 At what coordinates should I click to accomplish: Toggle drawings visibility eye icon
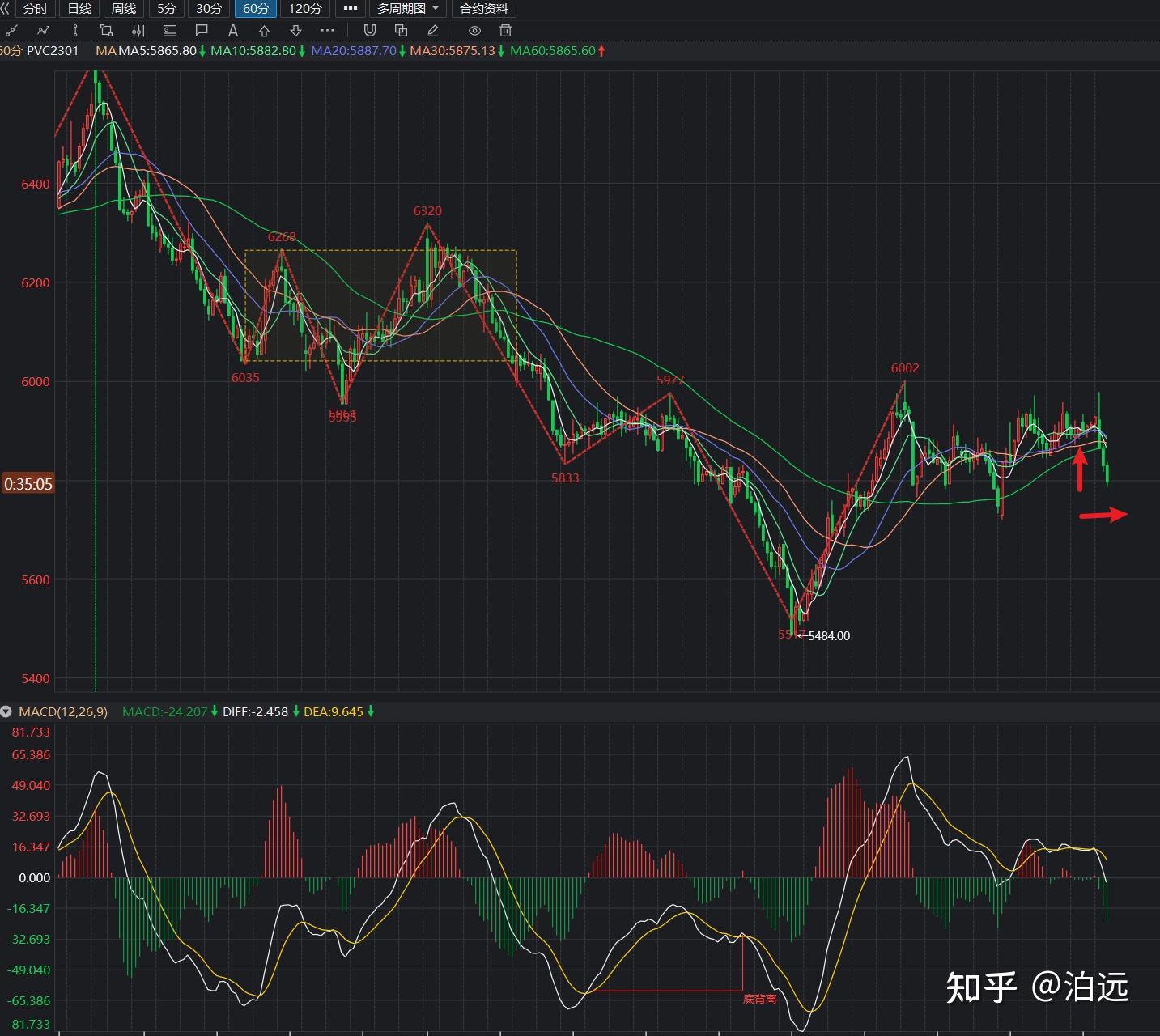tap(474, 31)
